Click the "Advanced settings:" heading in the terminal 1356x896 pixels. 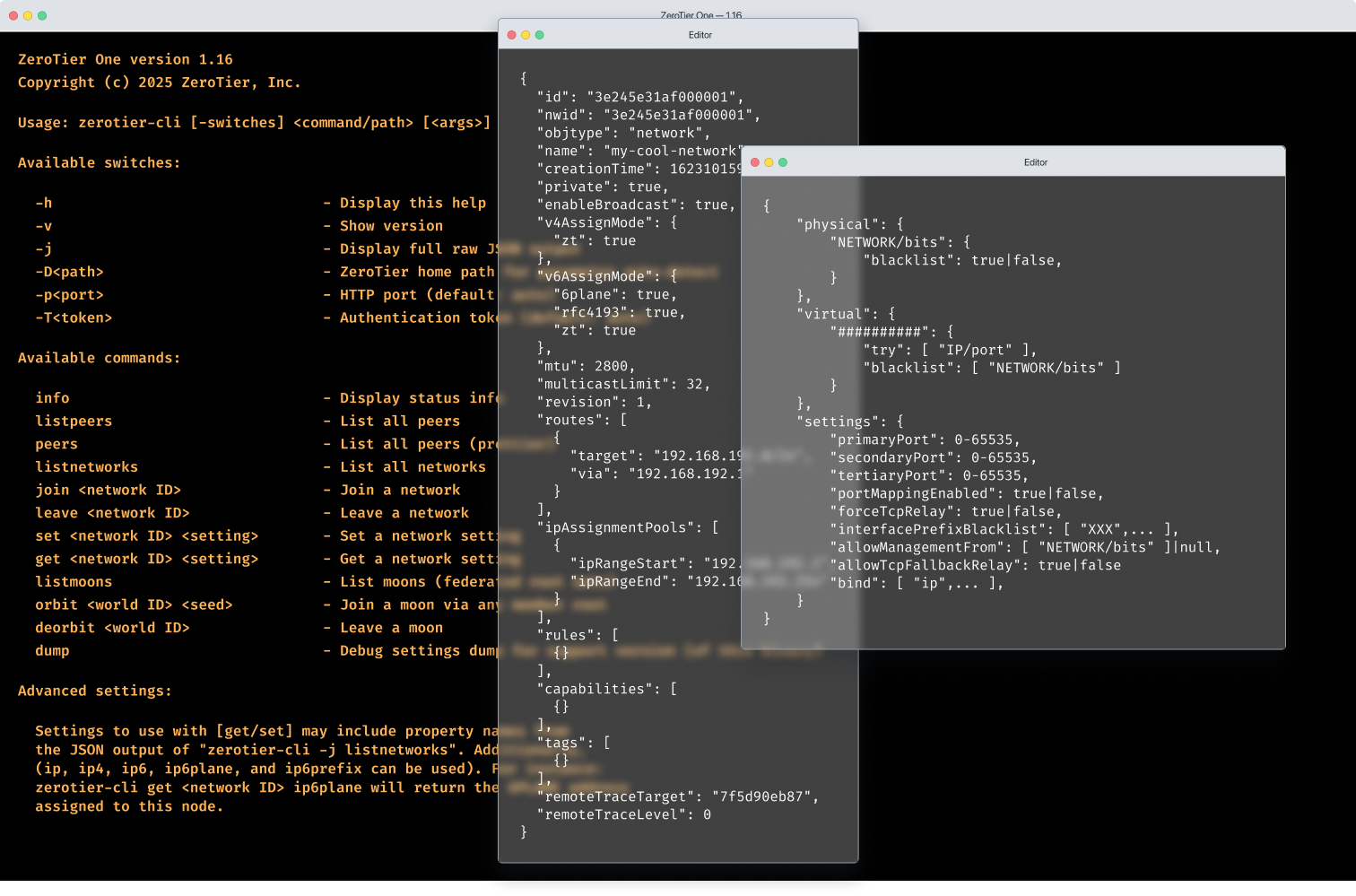tap(94, 691)
